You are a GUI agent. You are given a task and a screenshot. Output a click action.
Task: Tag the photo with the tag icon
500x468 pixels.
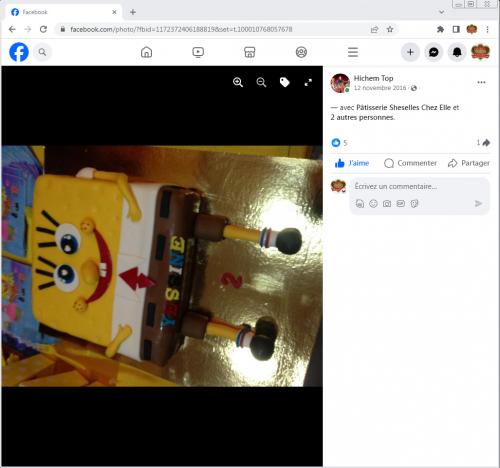click(x=285, y=82)
